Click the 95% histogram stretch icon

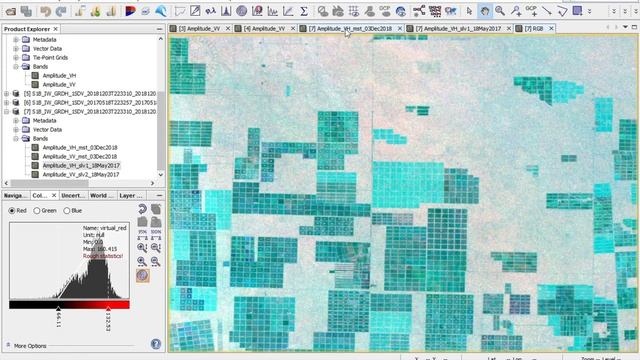[142, 235]
